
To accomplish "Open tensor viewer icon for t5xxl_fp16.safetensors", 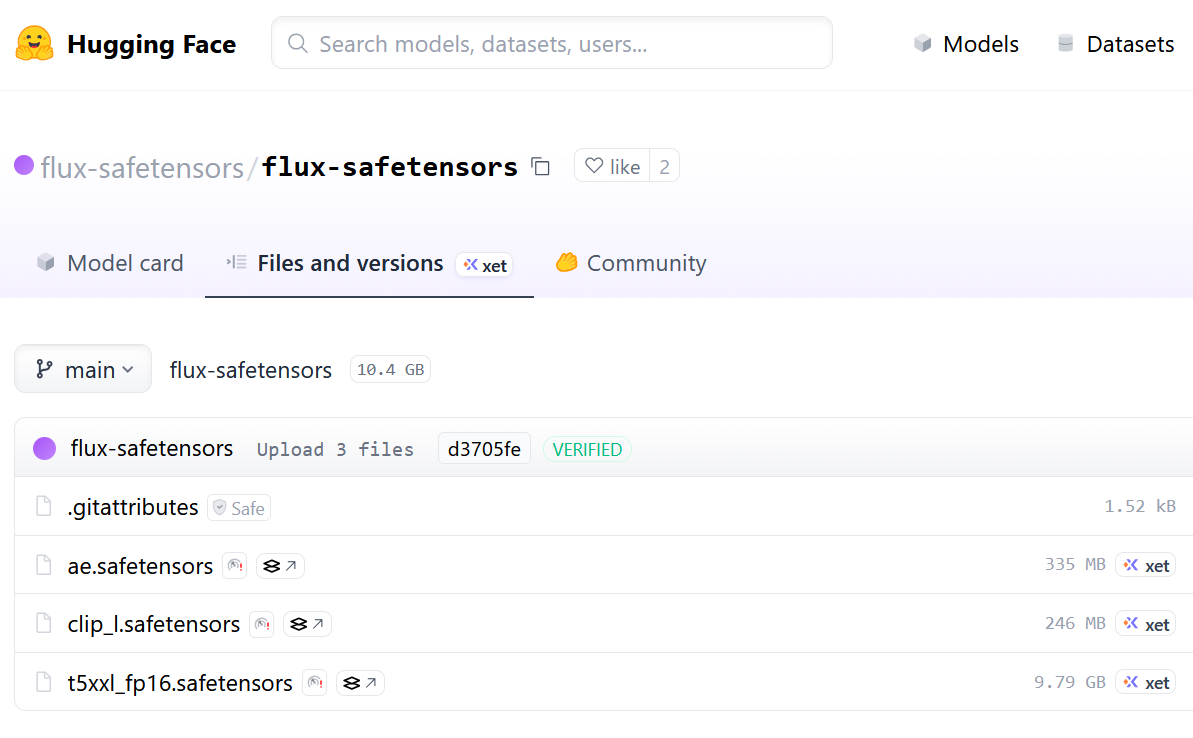I will [x=360, y=683].
